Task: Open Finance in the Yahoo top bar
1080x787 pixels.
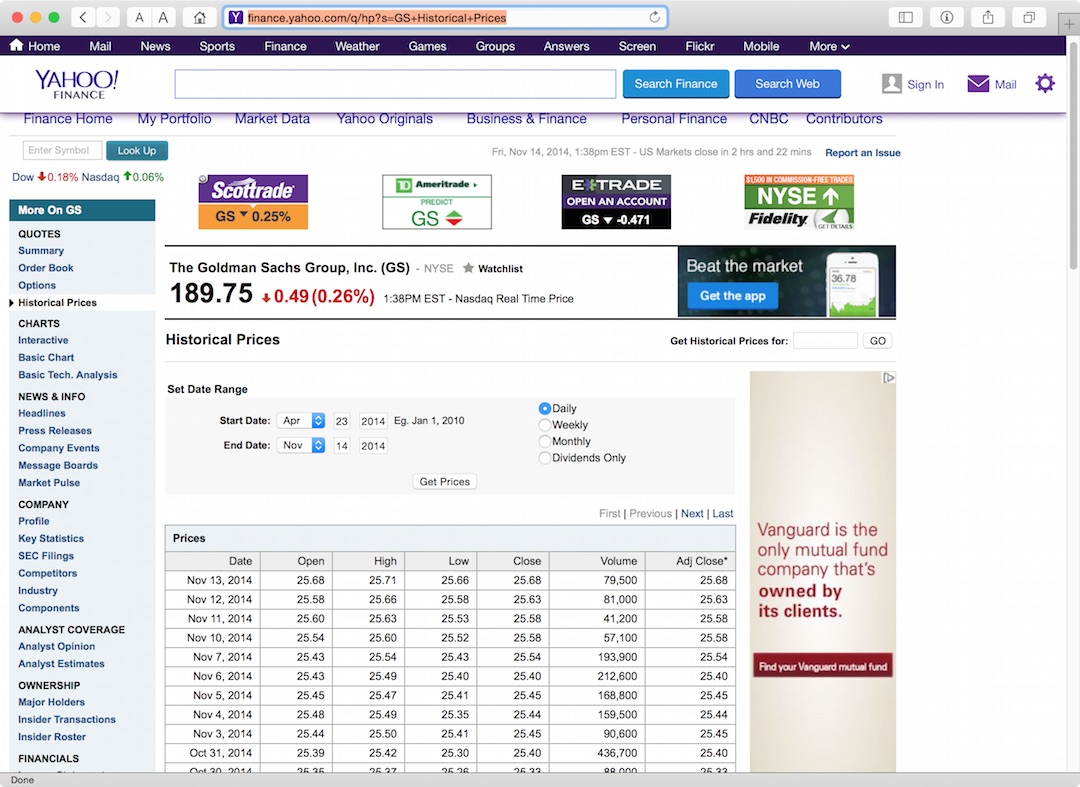Action: tap(285, 46)
